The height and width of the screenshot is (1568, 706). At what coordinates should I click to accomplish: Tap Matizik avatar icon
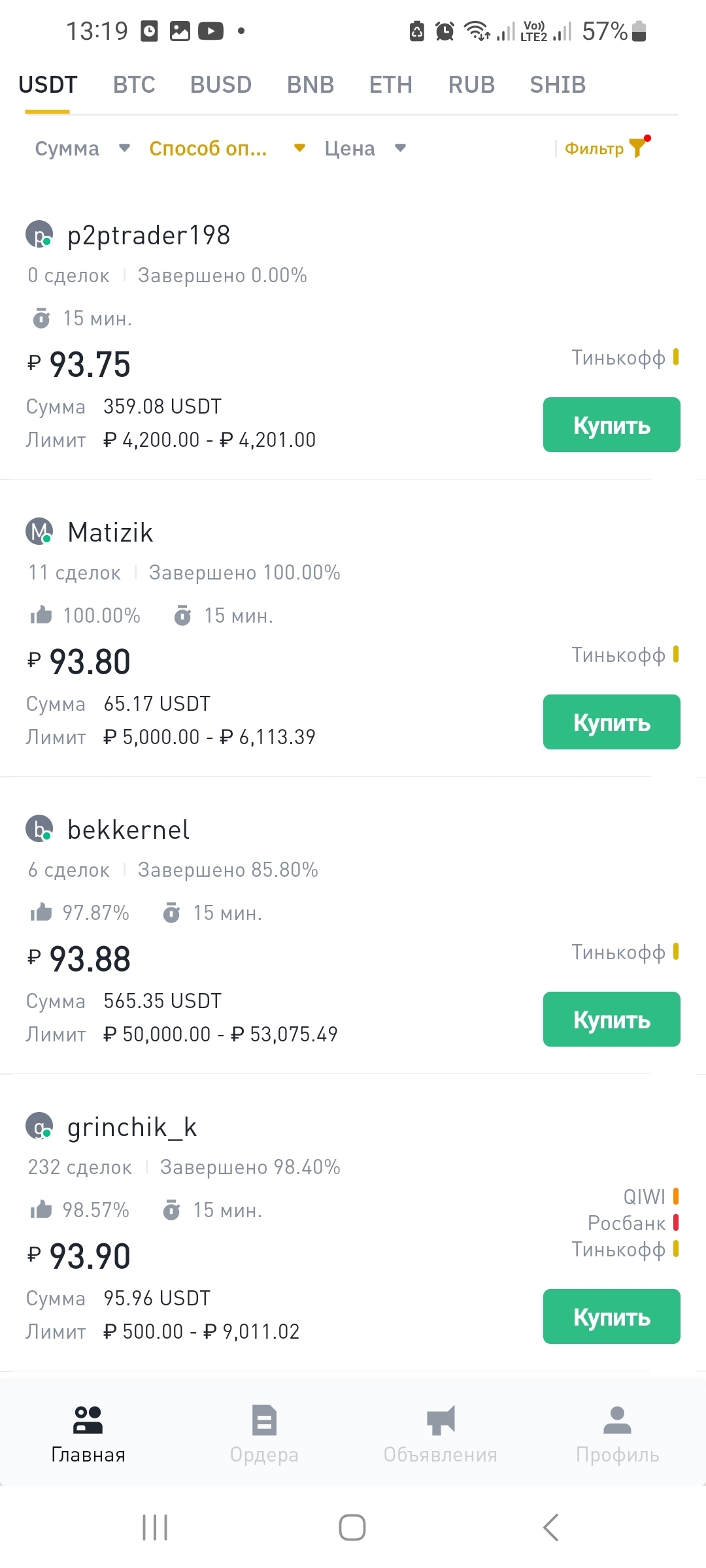tap(39, 532)
